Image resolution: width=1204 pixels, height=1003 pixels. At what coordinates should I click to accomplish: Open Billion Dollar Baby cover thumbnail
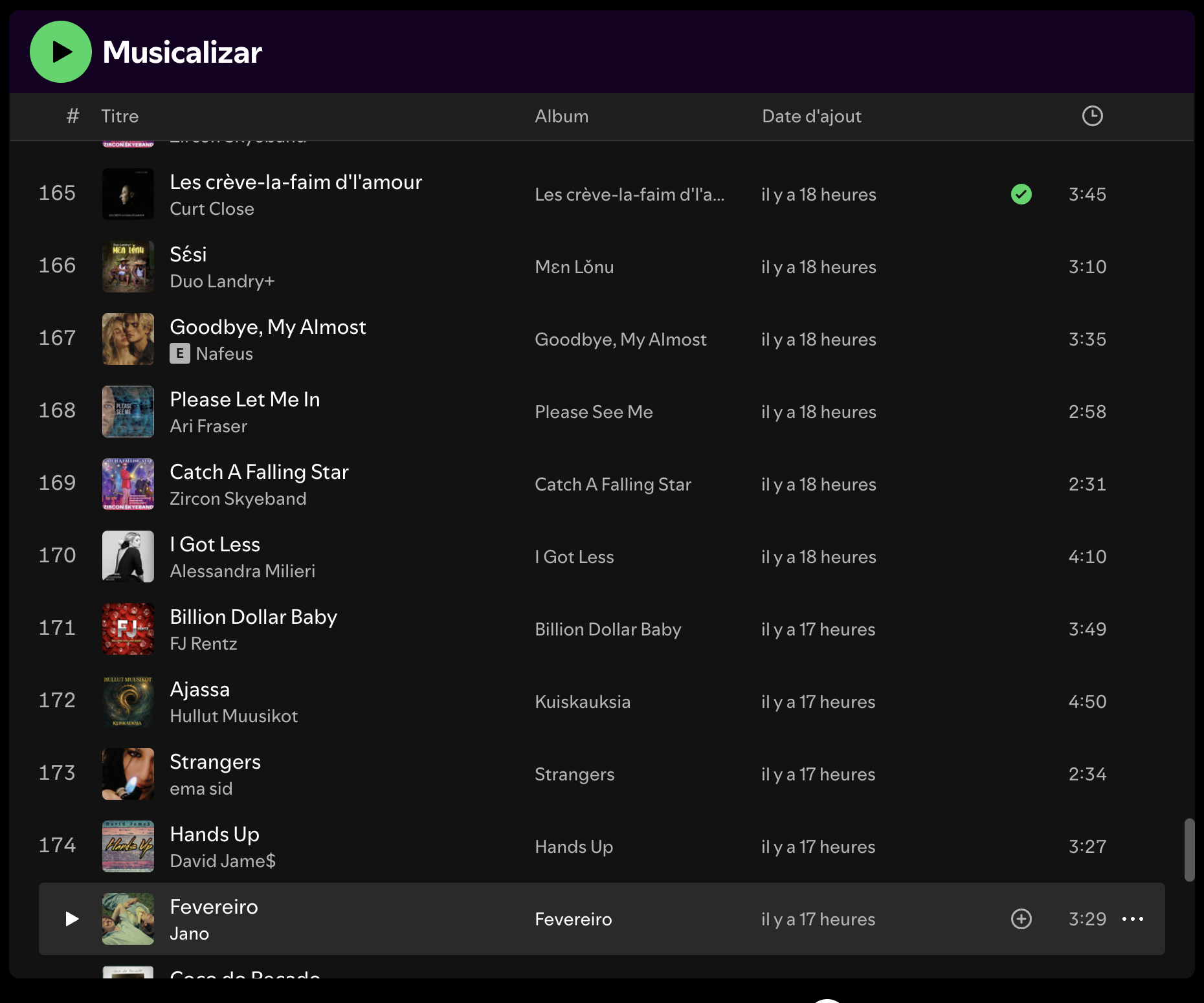(128, 629)
